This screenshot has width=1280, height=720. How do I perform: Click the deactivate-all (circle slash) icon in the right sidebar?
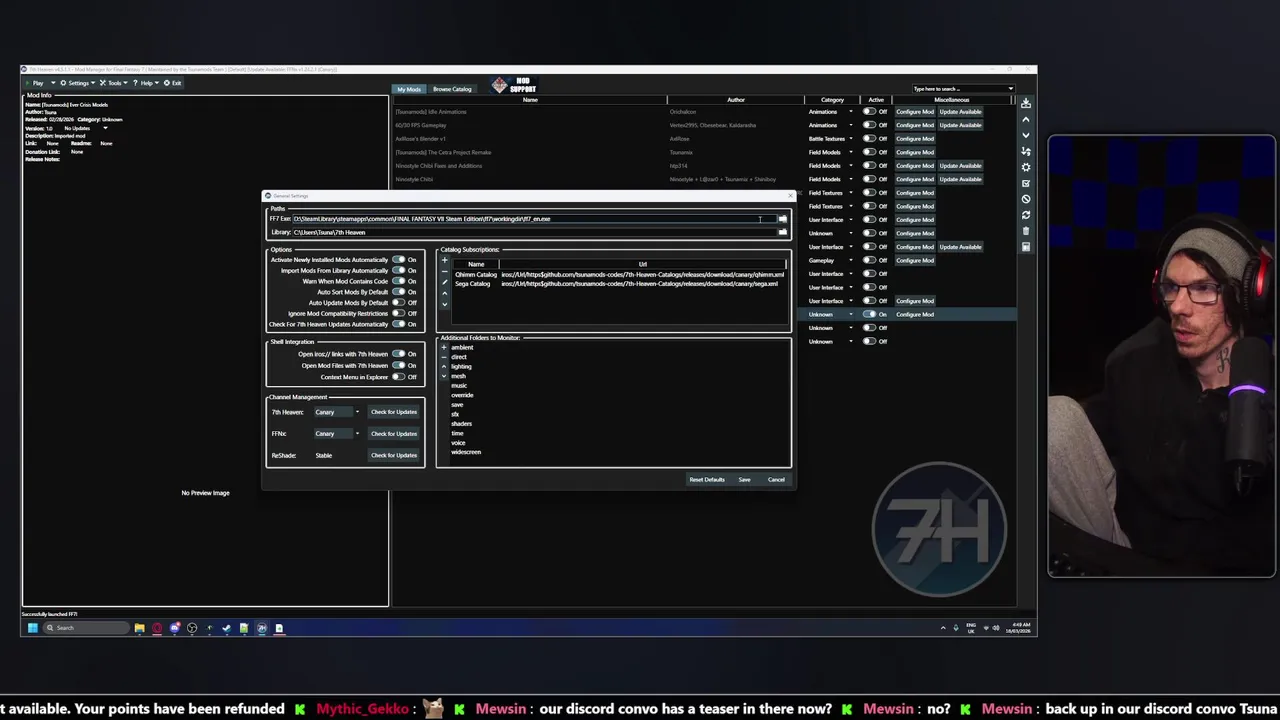1026,199
